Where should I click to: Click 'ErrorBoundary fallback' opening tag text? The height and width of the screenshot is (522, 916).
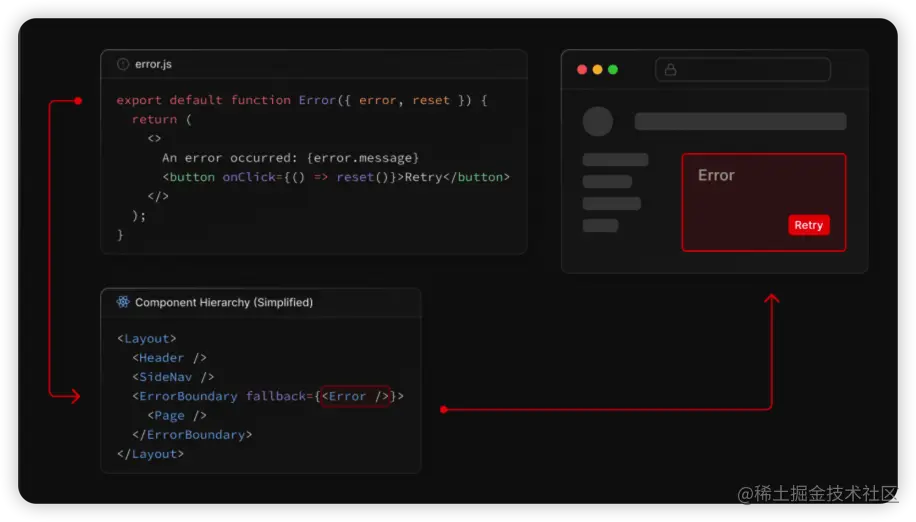268,396
